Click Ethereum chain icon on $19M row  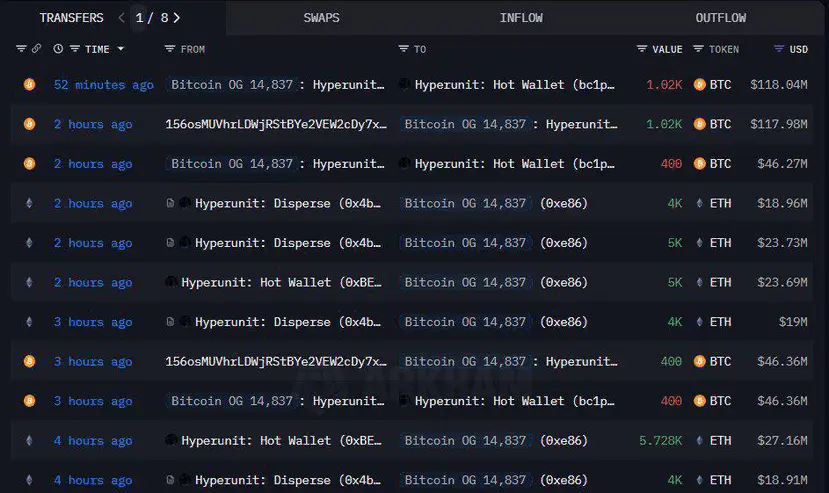(x=30, y=322)
